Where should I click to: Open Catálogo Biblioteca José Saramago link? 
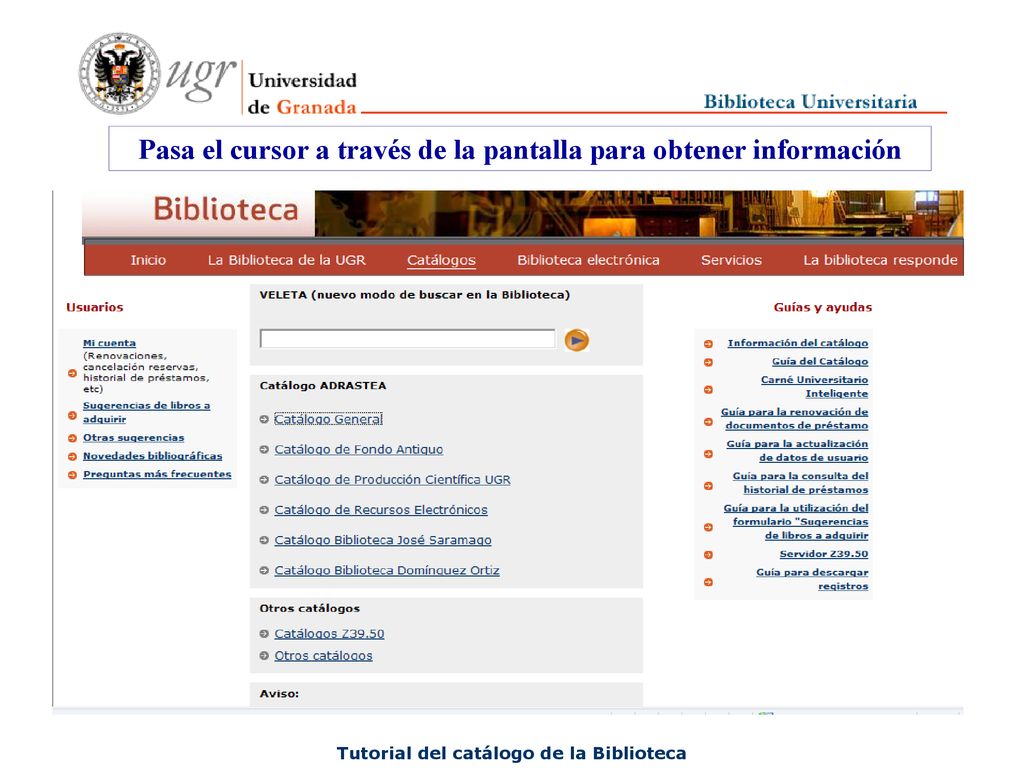coord(383,540)
